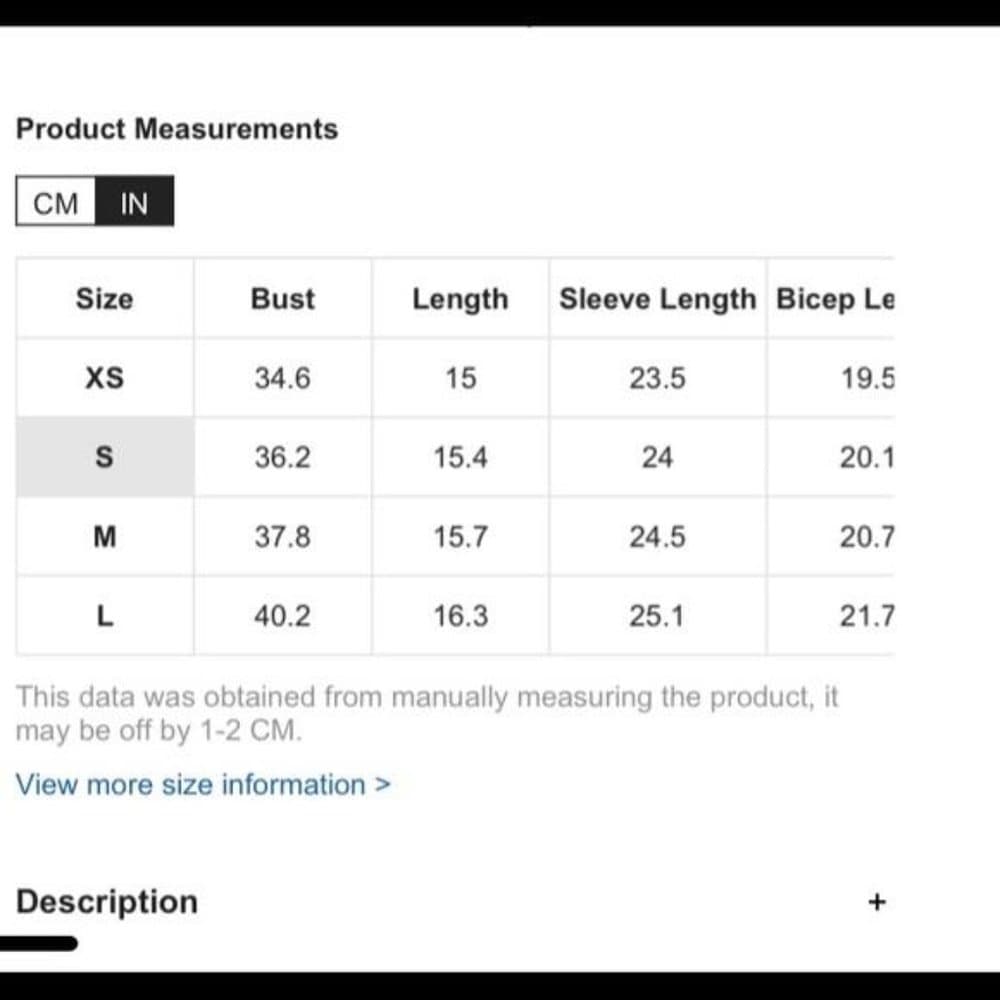Open View more size information link

203,784
